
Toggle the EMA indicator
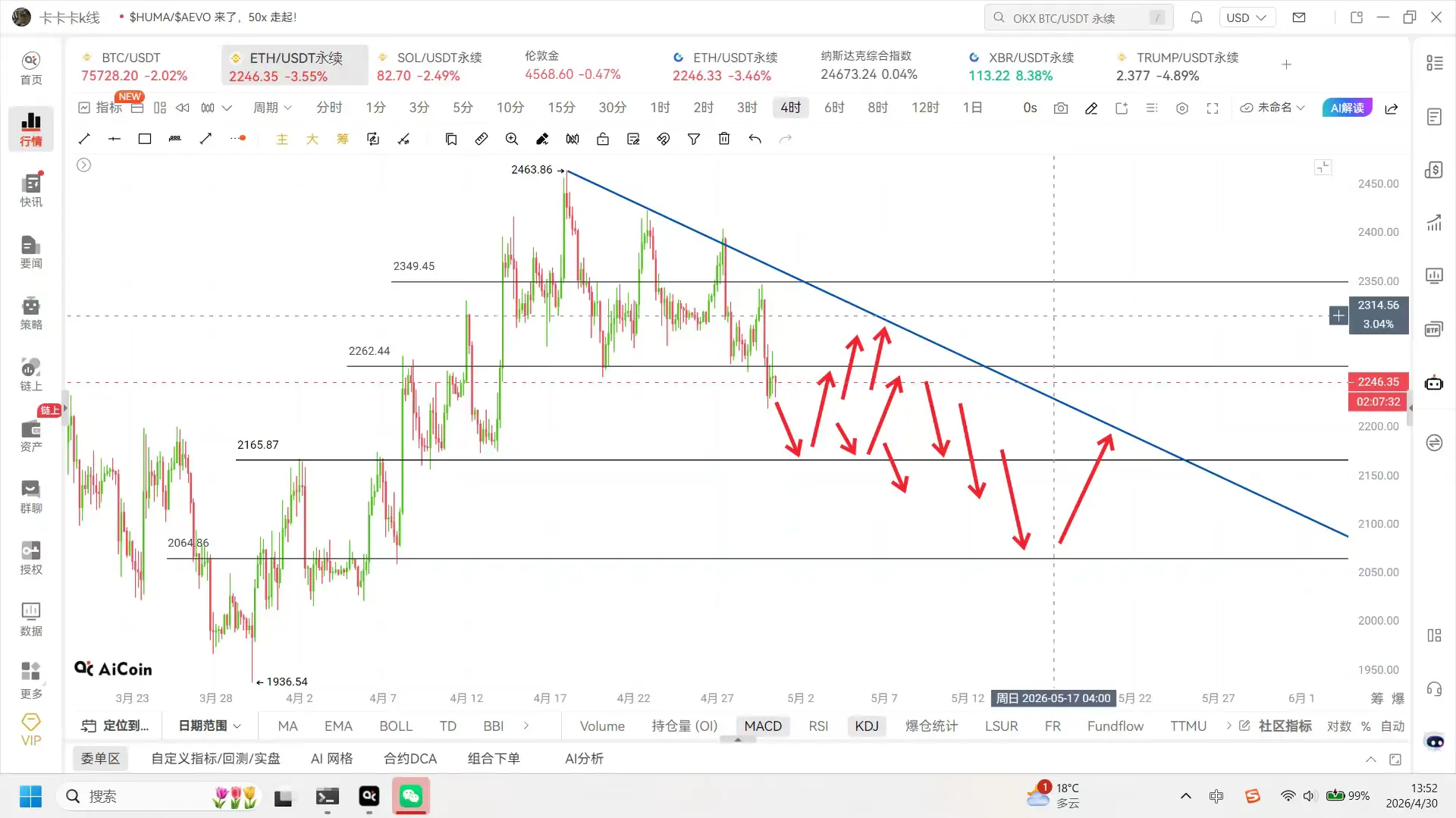[338, 726]
